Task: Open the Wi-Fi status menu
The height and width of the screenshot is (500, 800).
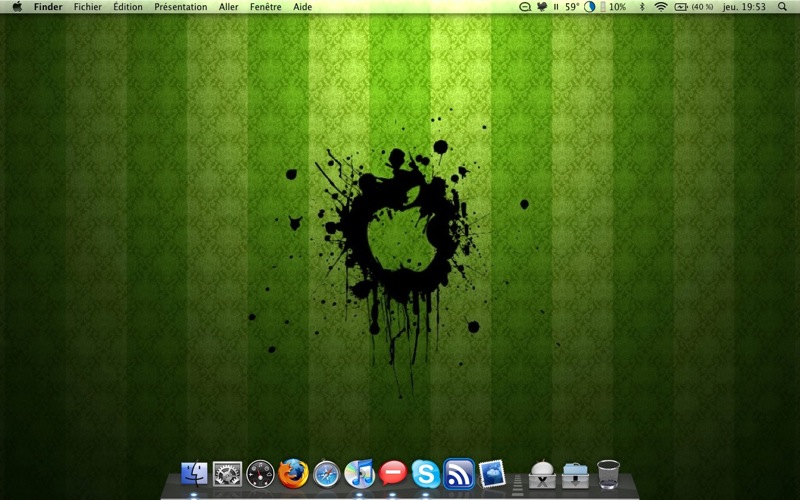Action: pos(661,7)
